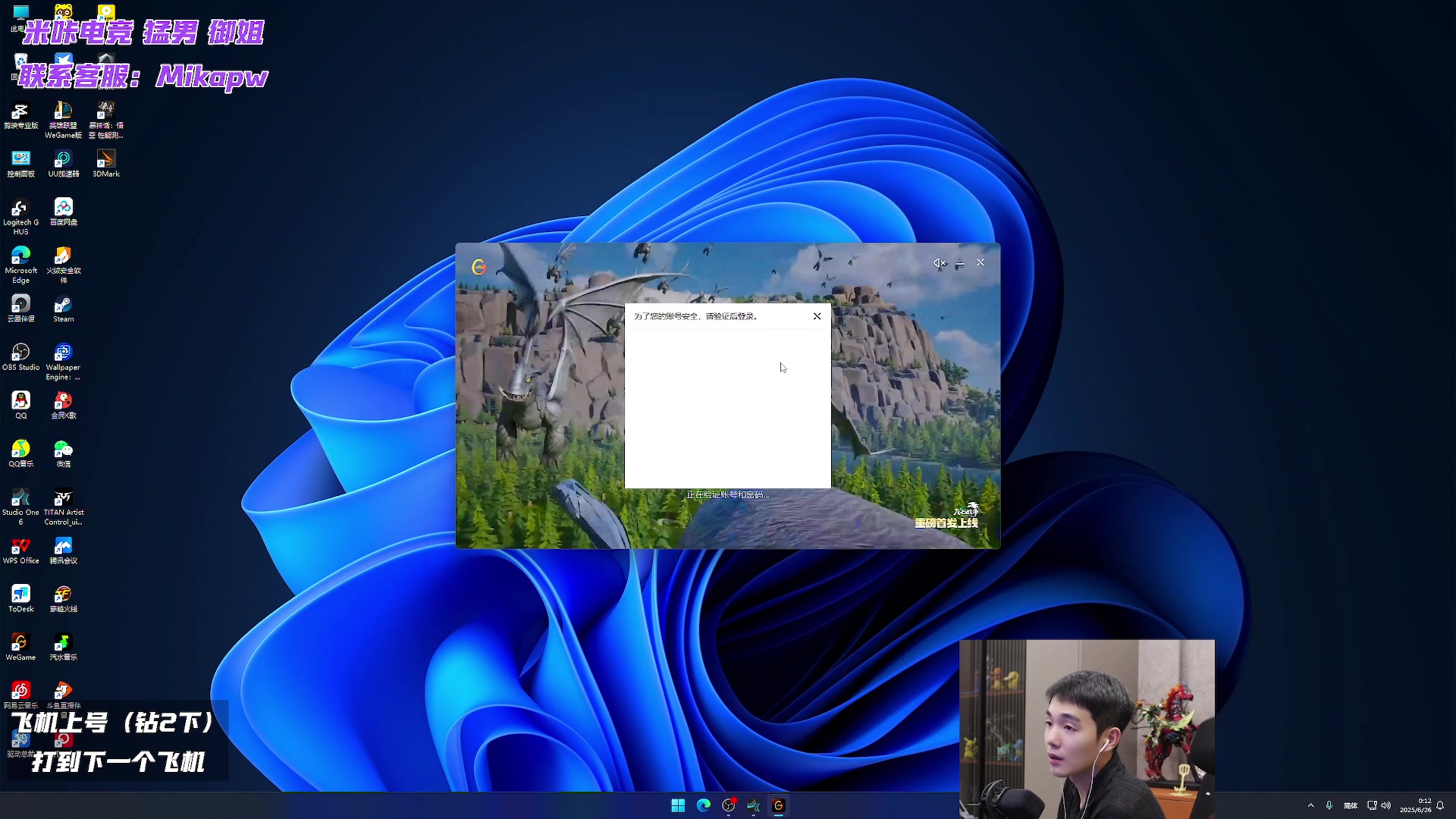
Task: Switch to WeGame in the taskbar
Action: point(779,805)
